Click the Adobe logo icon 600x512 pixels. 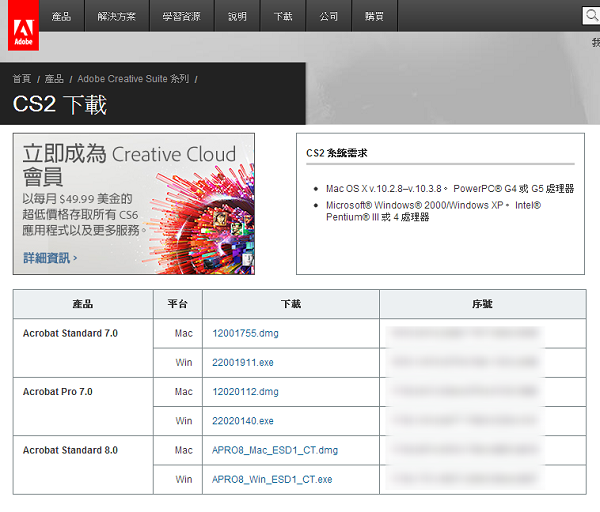(23, 25)
